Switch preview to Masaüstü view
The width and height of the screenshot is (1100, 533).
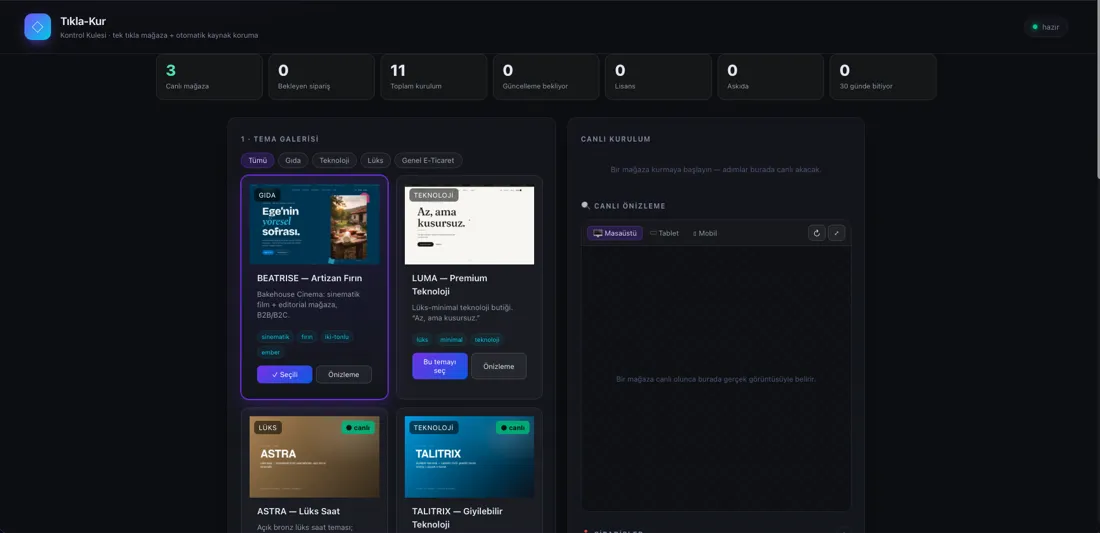tap(615, 233)
